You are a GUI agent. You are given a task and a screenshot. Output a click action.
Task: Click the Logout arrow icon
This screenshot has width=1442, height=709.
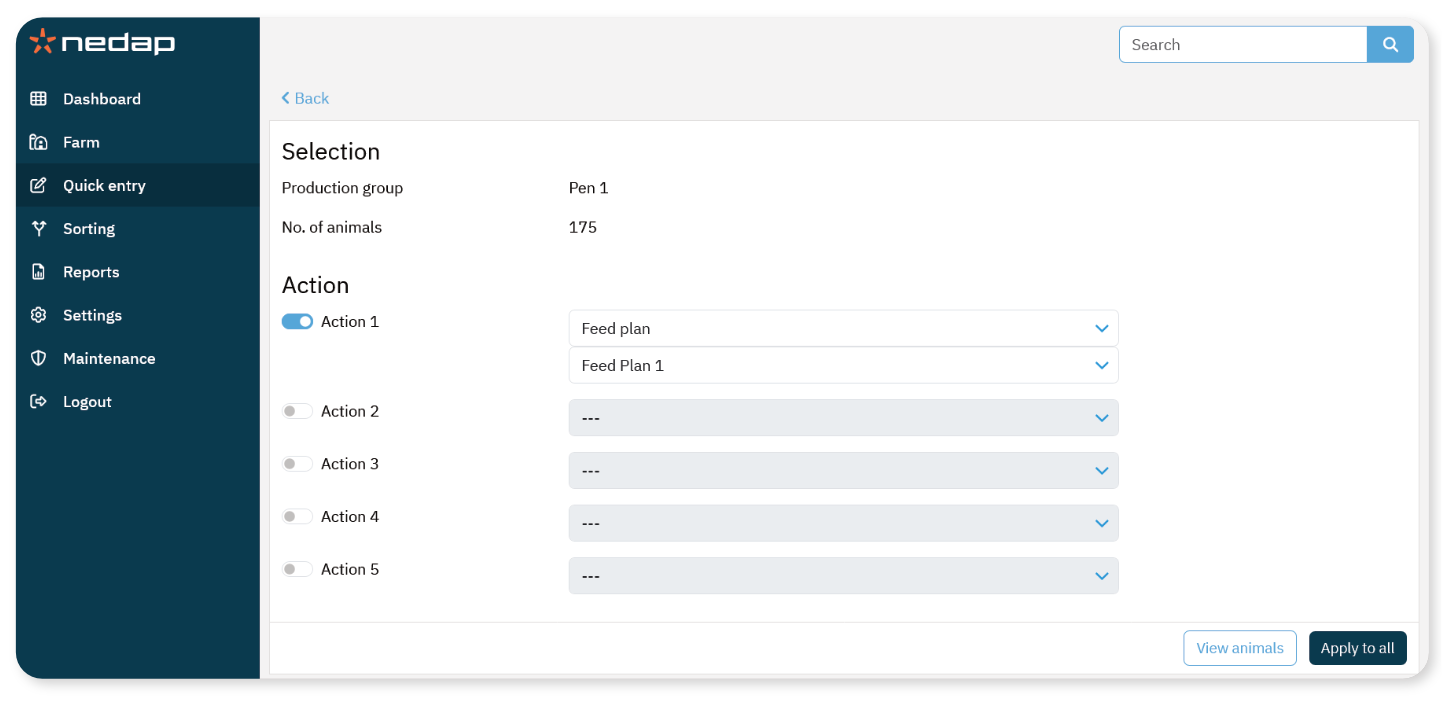39,401
